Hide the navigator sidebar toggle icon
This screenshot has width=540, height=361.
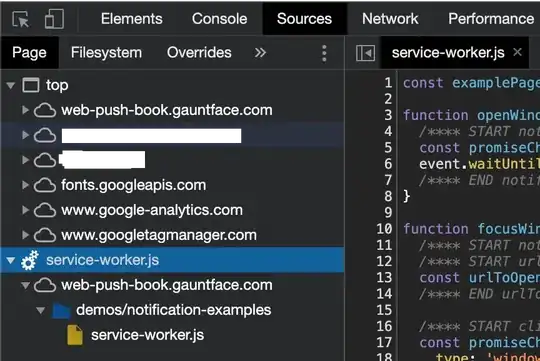365,53
